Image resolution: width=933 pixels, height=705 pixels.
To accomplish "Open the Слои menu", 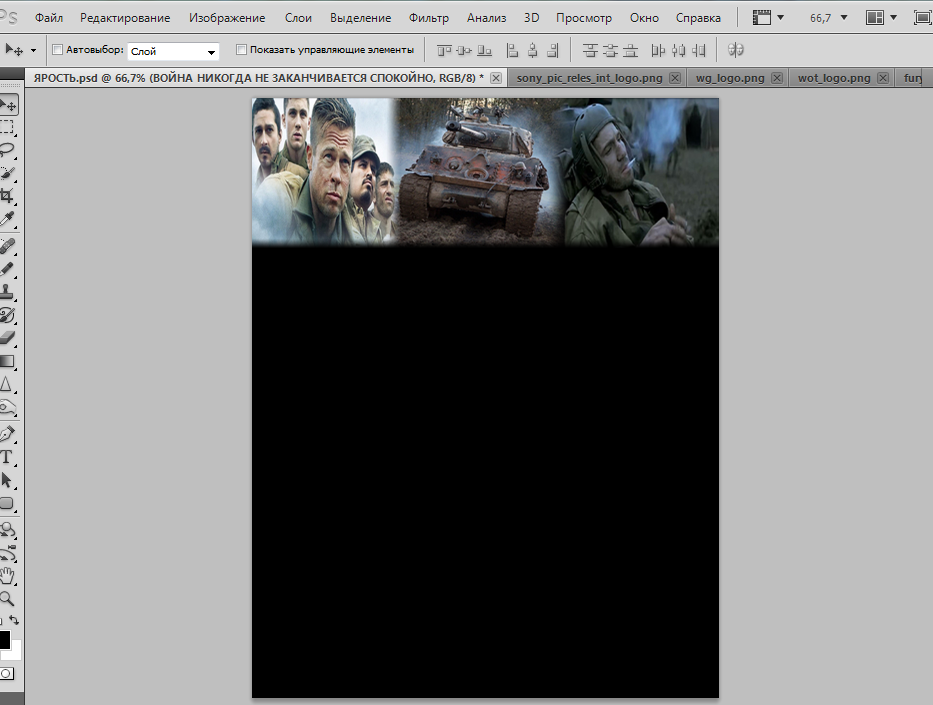I will click(x=298, y=18).
